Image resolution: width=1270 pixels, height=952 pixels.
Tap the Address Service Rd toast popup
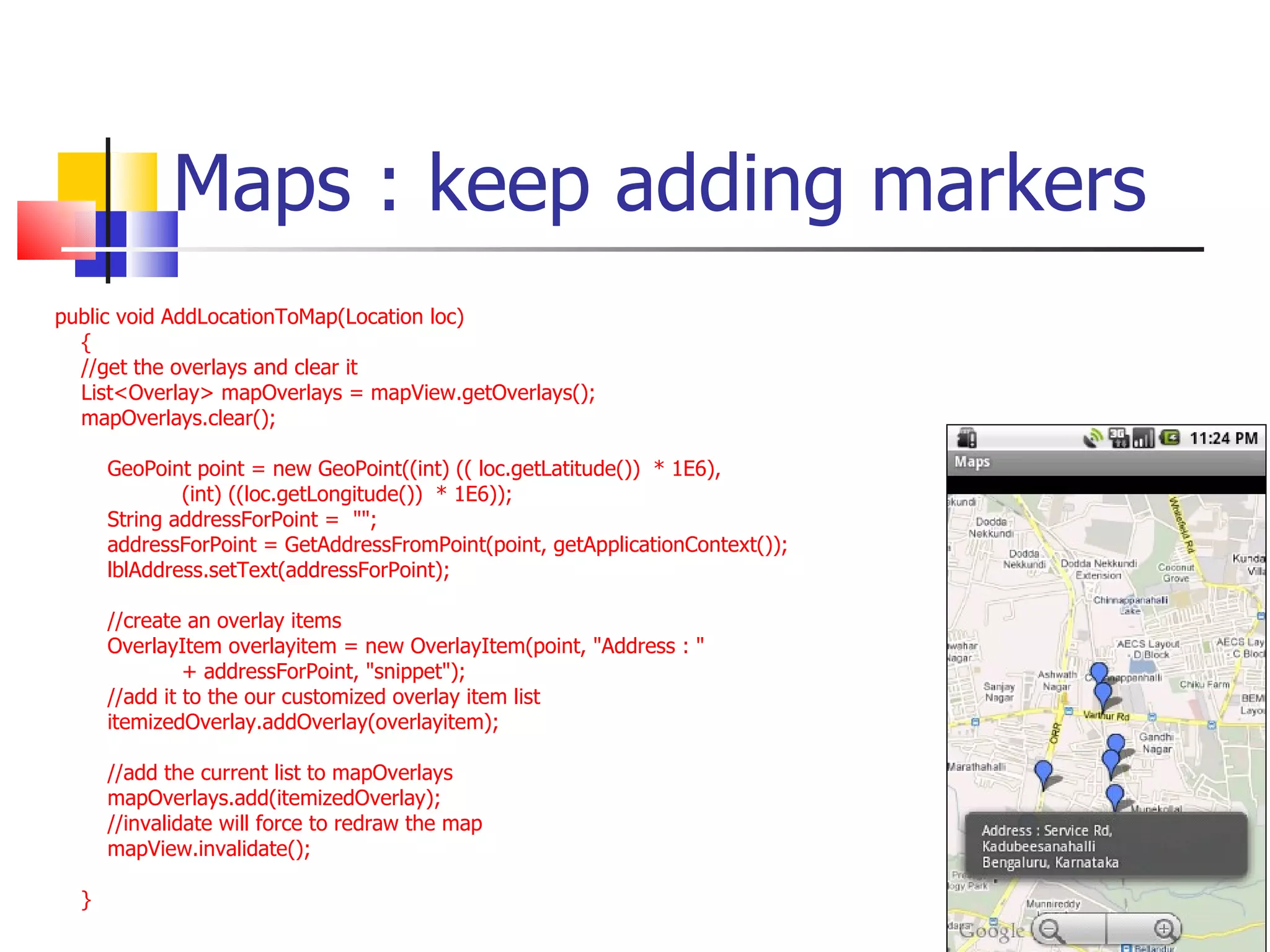1106,846
